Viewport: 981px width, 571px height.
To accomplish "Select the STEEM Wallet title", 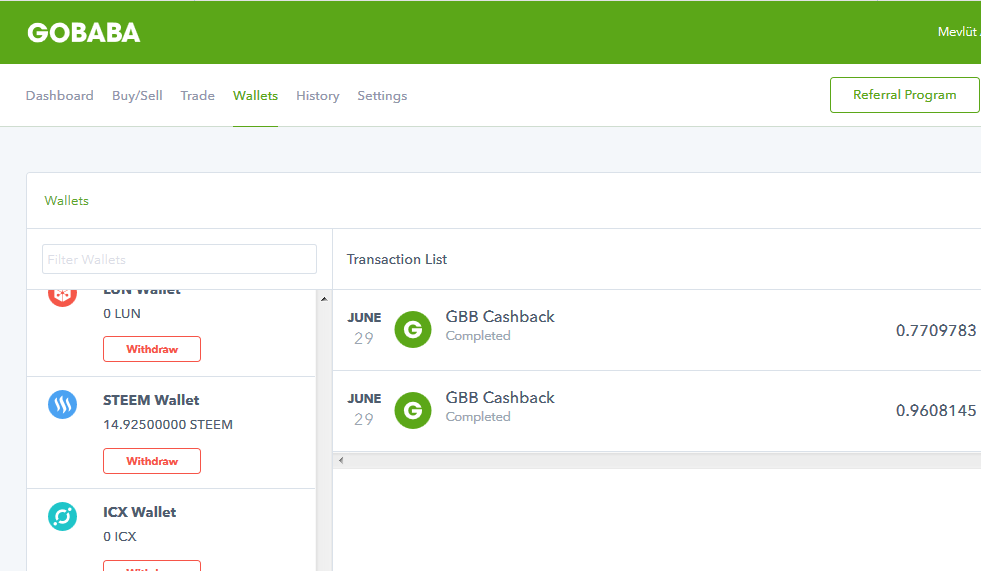I will 151,400.
